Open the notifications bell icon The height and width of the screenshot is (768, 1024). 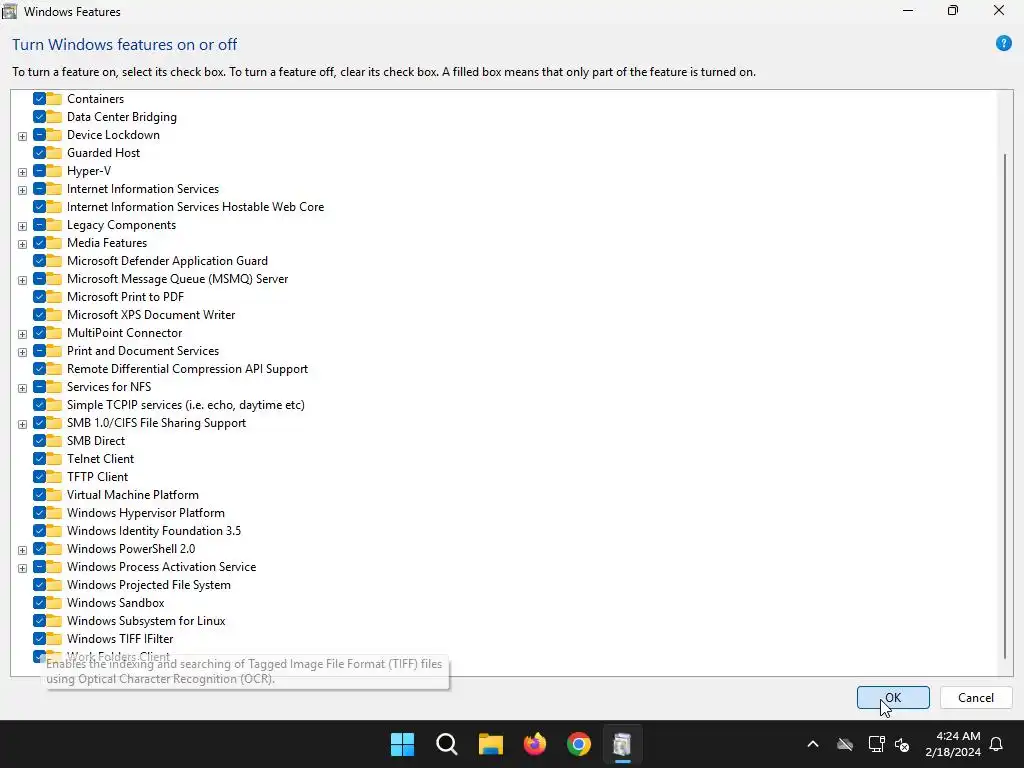tap(997, 744)
